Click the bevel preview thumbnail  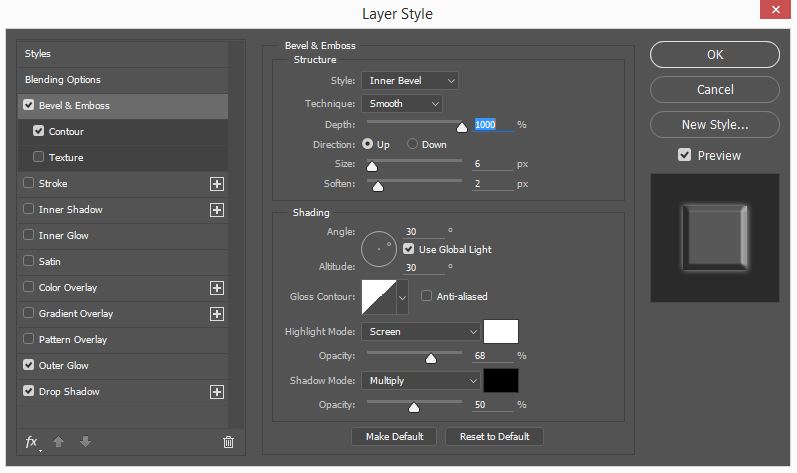(x=715, y=238)
